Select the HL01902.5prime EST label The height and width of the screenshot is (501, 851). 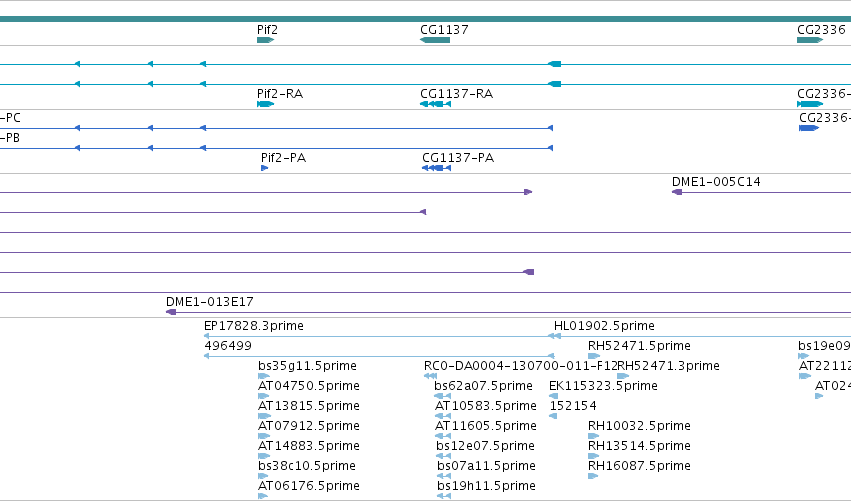coord(604,326)
